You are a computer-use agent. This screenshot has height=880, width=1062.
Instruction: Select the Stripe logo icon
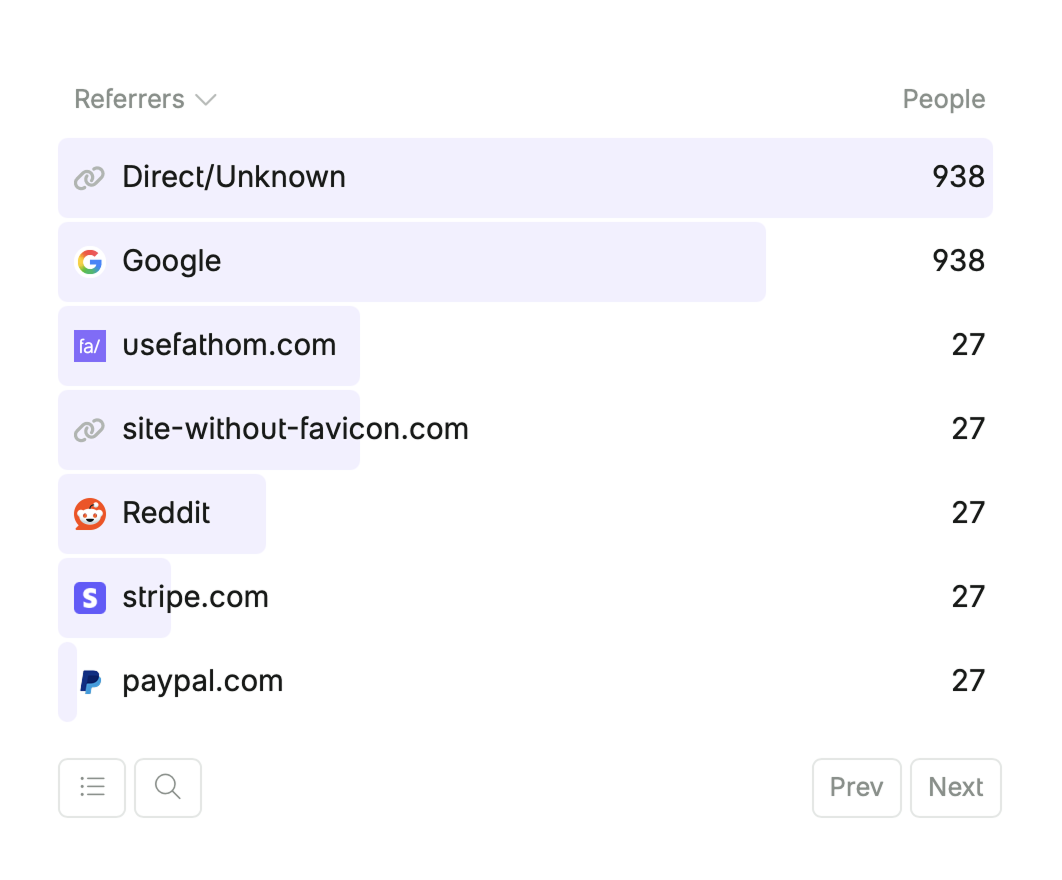pyautogui.click(x=88, y=598)
